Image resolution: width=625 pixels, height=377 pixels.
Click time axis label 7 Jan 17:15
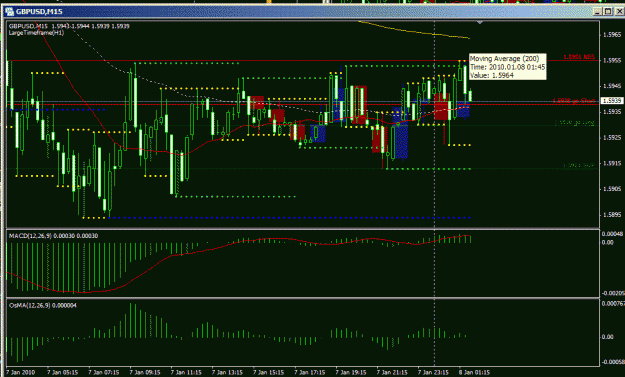310,372
